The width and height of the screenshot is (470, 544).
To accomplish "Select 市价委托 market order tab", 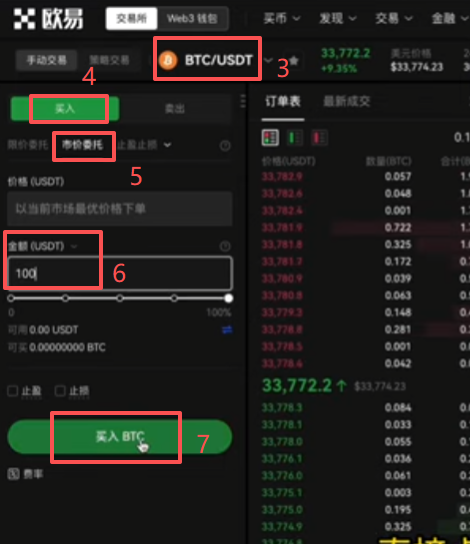I will coord(83,145).
